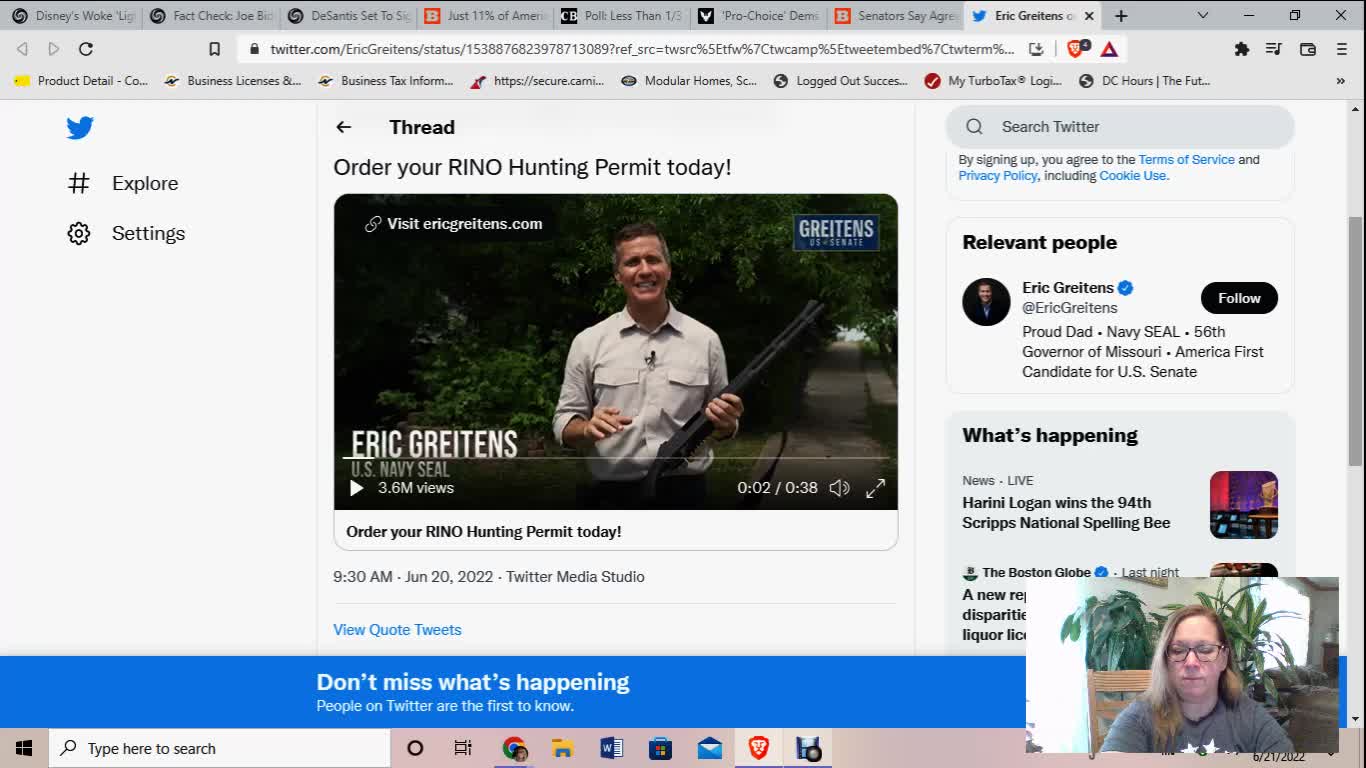Visit ericgreitens.com link on video

click(454, 224)
